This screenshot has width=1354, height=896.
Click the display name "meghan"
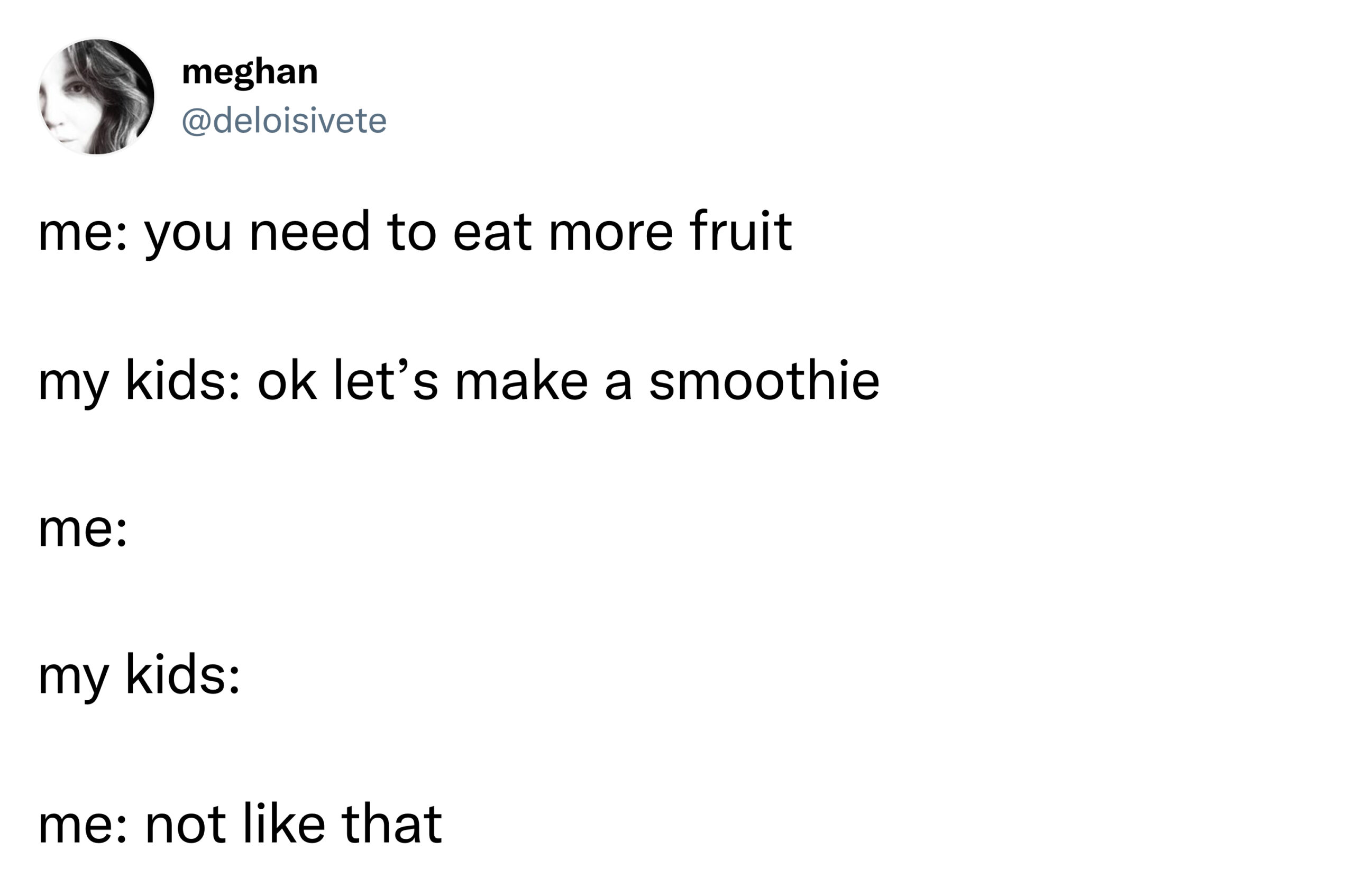pyautogui.click(x=250, y=72)
